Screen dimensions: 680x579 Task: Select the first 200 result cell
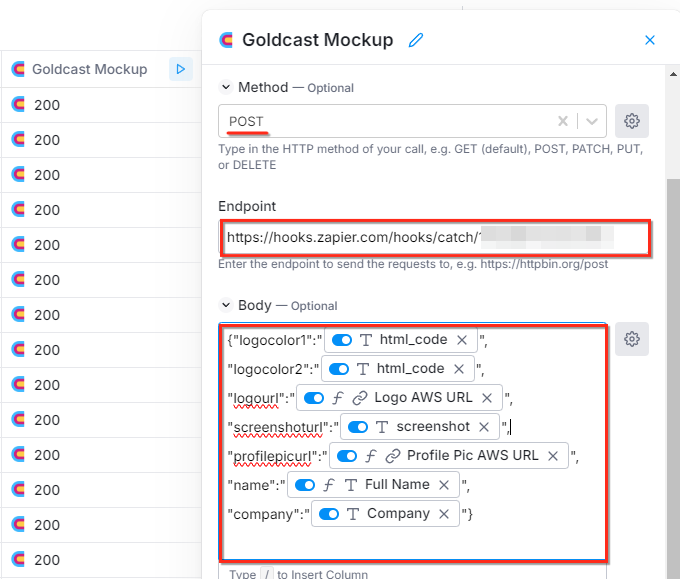click(48, 104)
